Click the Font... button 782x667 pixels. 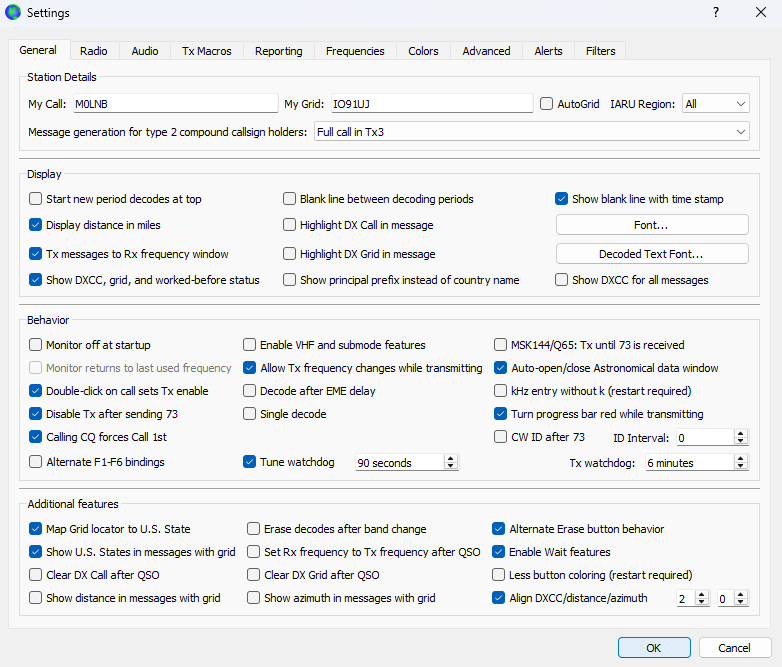pyautogui.click(x=651, y=225)
